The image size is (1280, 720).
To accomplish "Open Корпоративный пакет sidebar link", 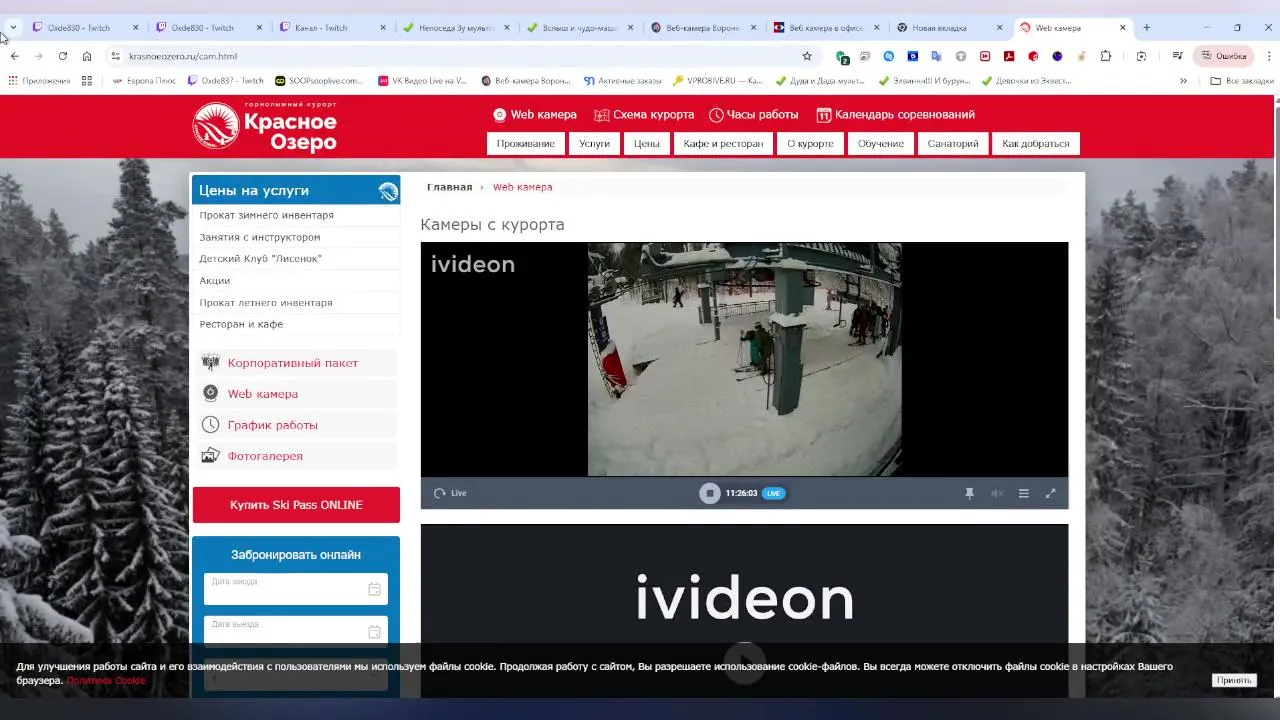I will 292,363.
